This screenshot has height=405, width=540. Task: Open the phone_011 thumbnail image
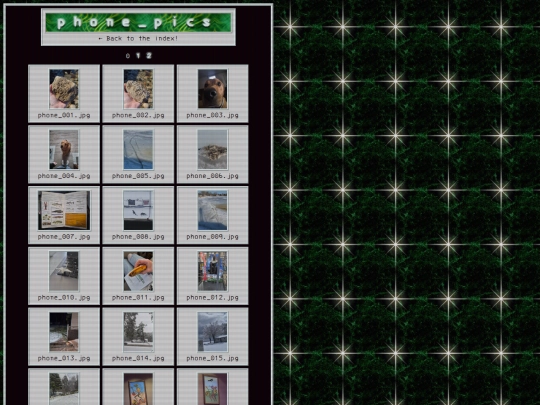138,271
